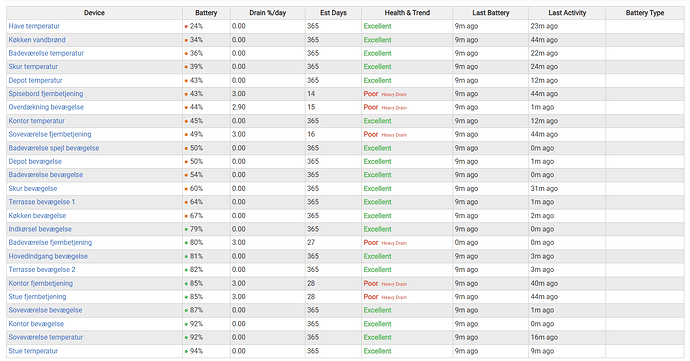Open Skur bevægelse device link
The image size is (690, 361).
[x=33, y=188]
